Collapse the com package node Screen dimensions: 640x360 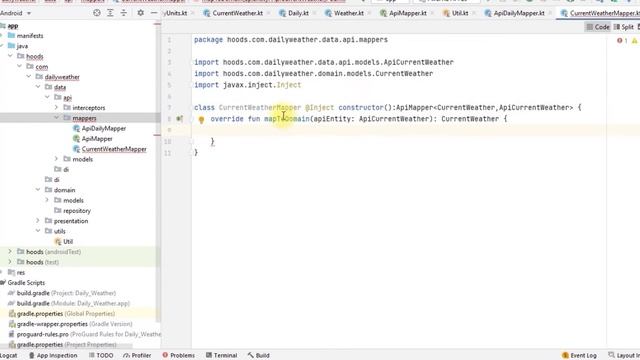pos(20,66)
